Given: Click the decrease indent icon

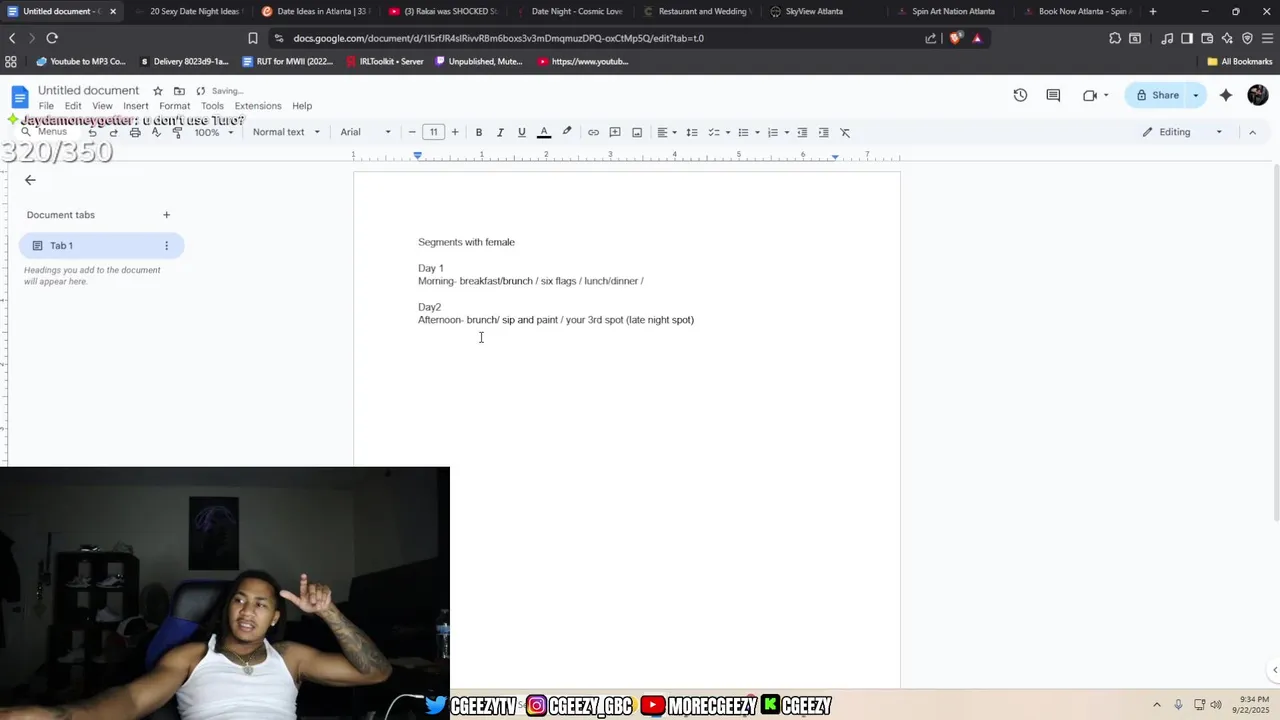Looking at the screenshot, I should point(802,132).
